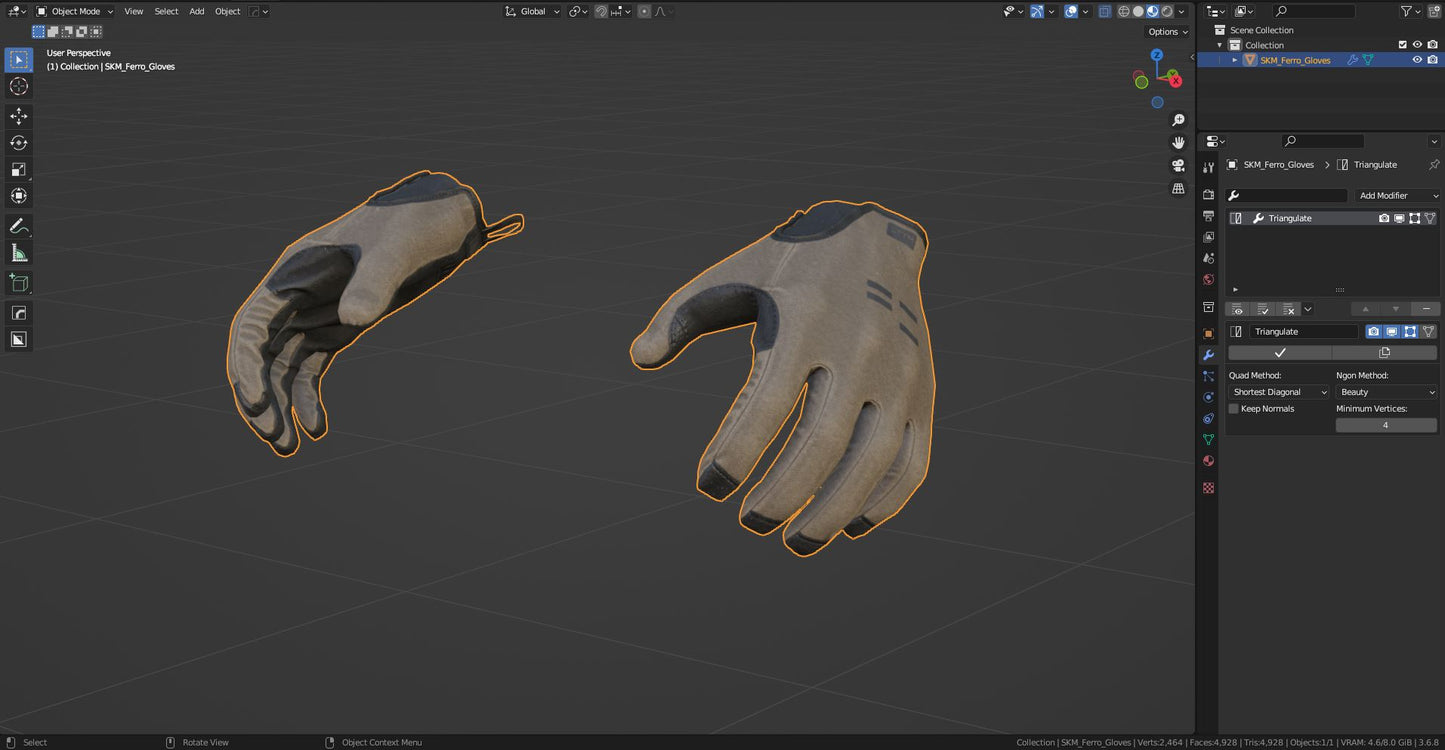The height and width of the screenshot is (750, 1445).
Task: Select the Measure tool
Action: (x=18, y=252)
